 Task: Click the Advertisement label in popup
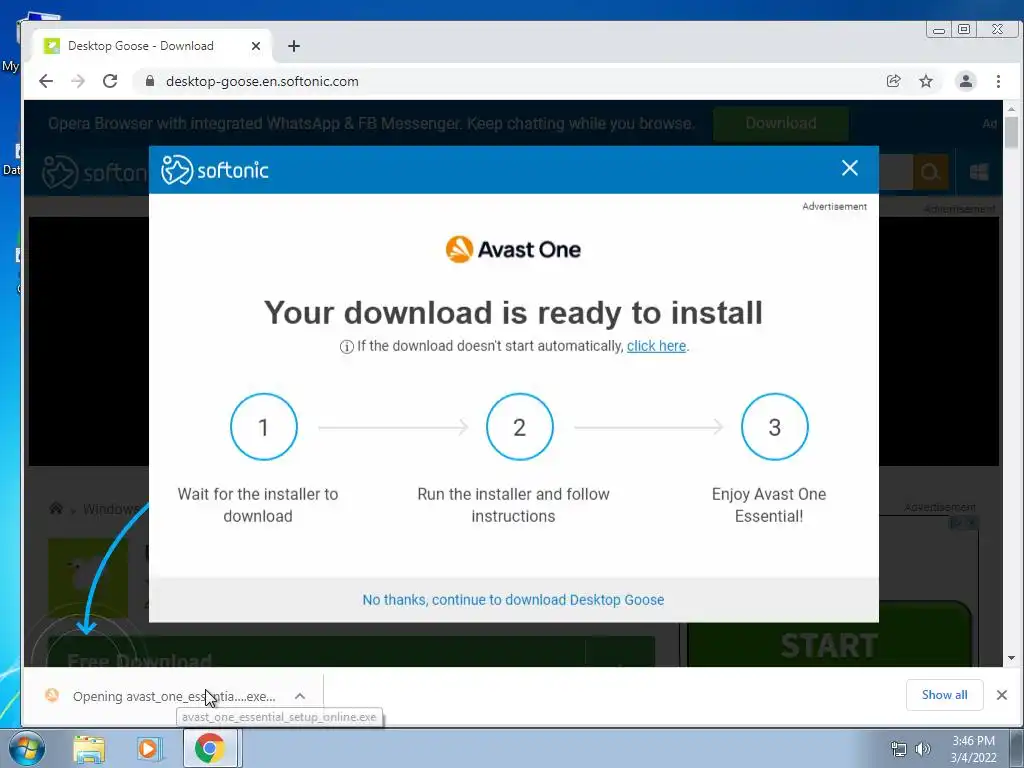pyautogui.click(x=835, y=206)
